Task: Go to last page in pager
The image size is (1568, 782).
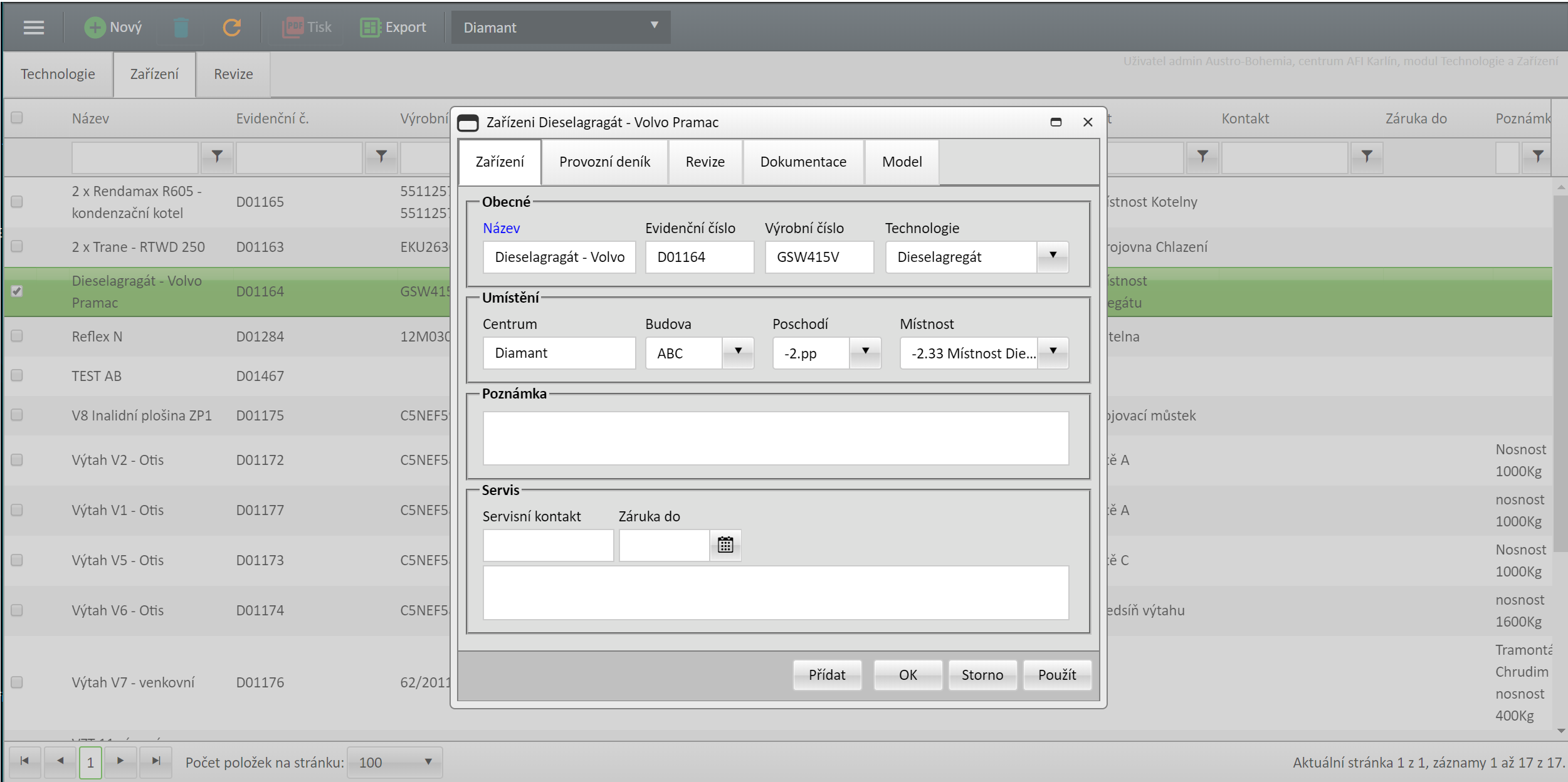Action: tap(156, 762)
